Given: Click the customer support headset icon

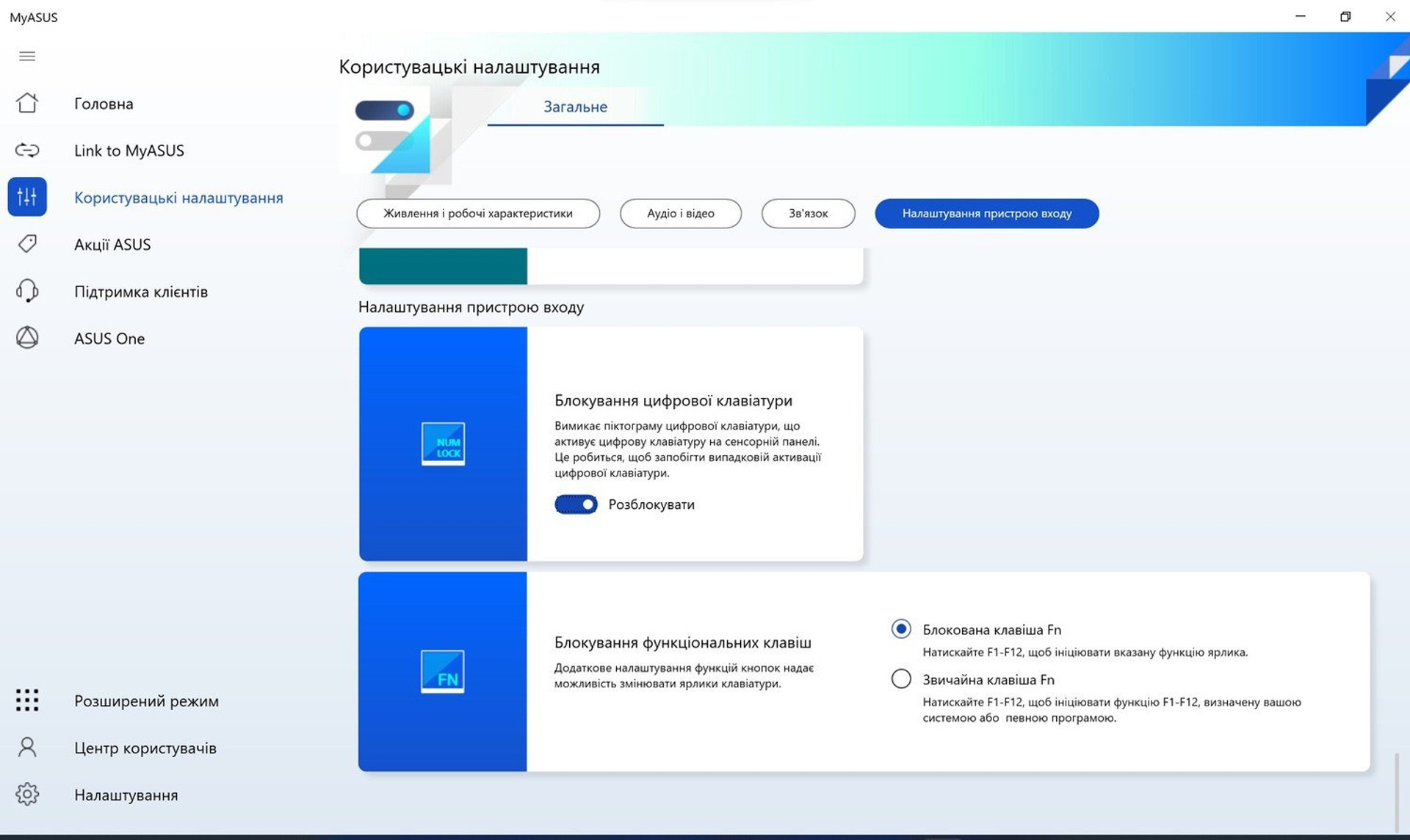Looking at the screenshot, I should pos(27,291).
